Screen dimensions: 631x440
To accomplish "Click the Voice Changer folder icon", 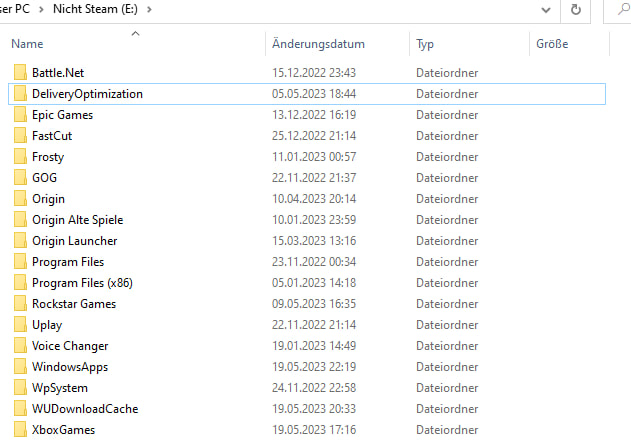I will [20, 346].
